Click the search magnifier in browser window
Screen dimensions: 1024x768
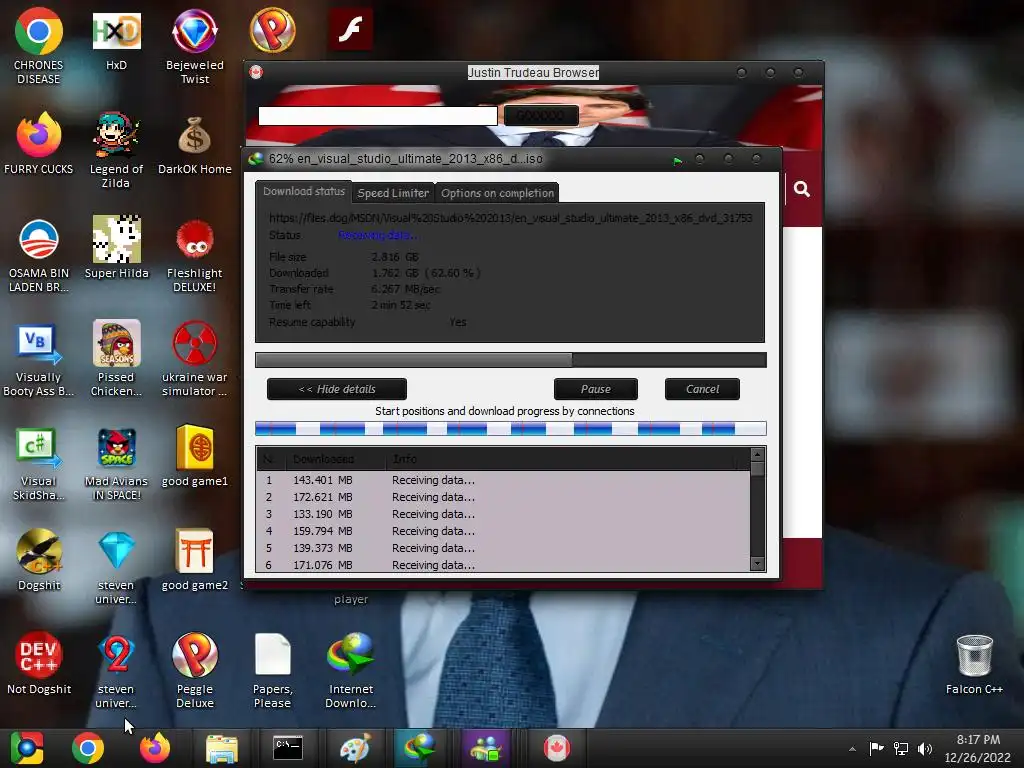802,189
